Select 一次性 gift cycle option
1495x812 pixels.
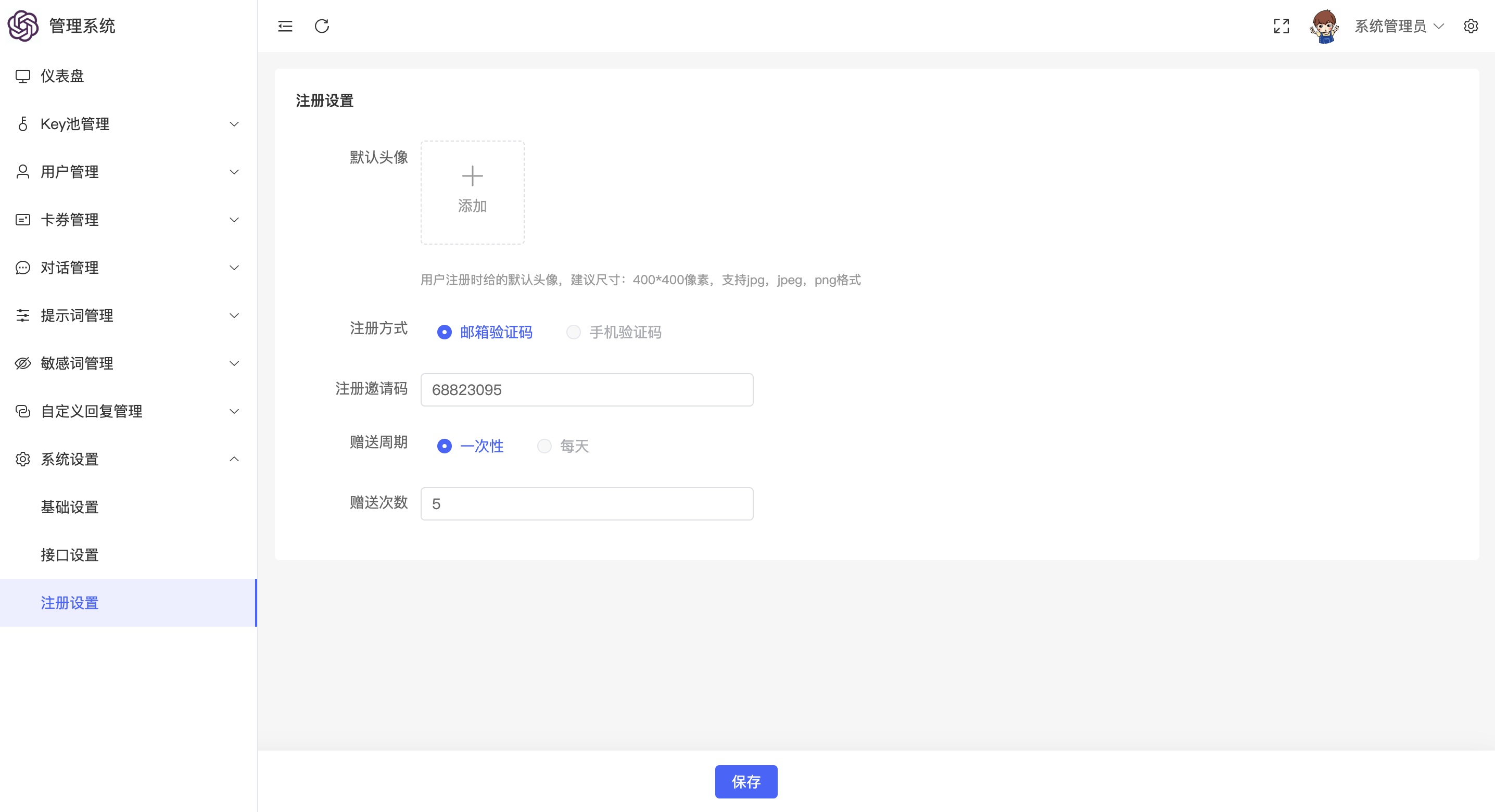click(x=470, y=446)
